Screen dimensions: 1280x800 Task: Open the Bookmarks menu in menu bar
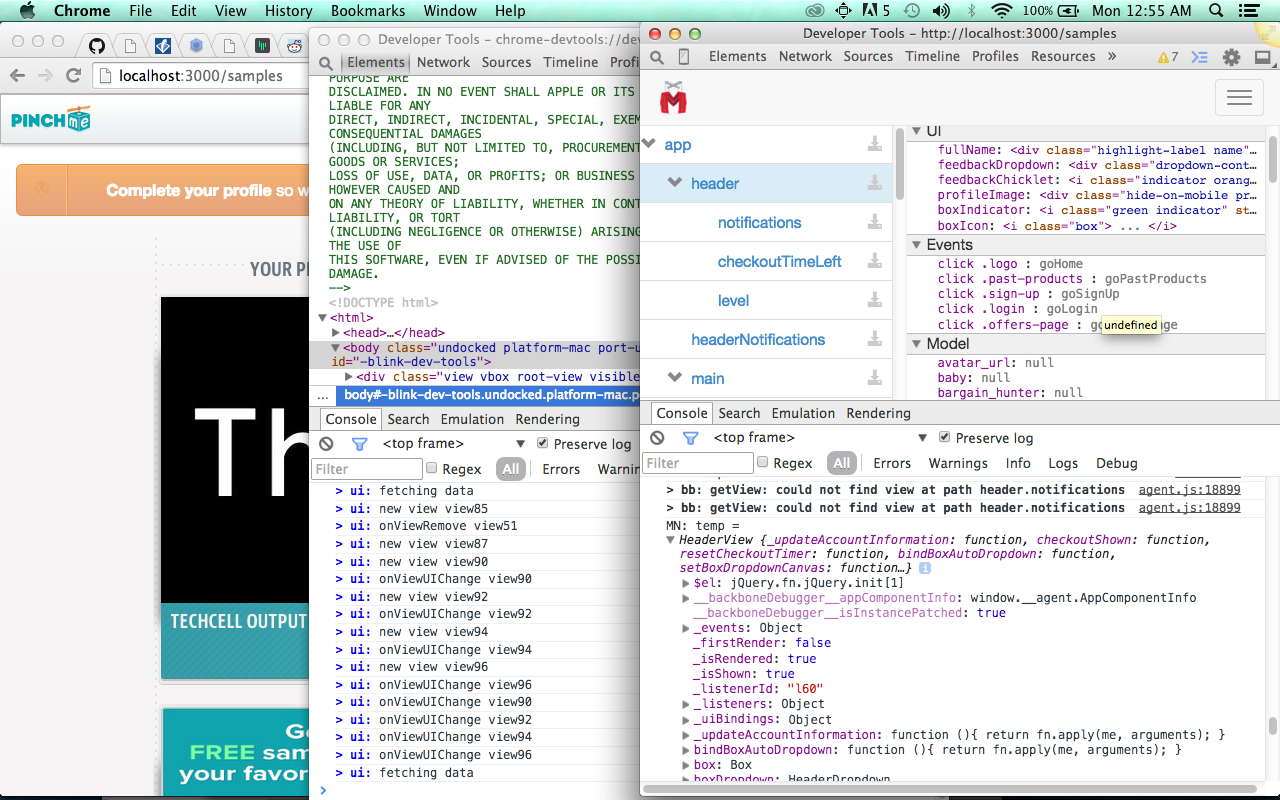coord(368,11)
